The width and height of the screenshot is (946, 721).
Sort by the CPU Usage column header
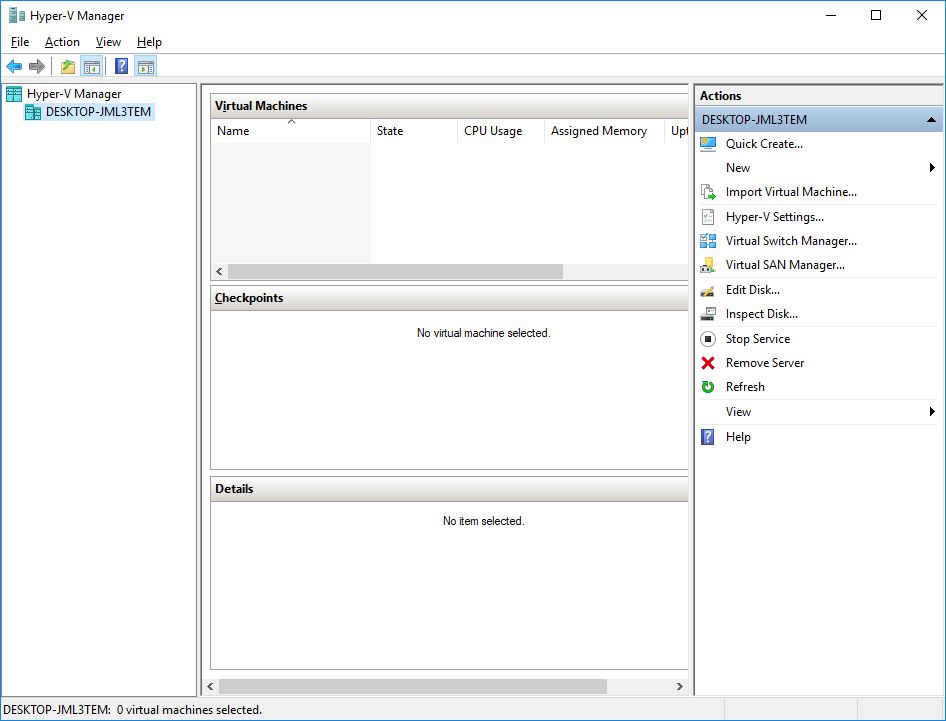pos(501,131)
